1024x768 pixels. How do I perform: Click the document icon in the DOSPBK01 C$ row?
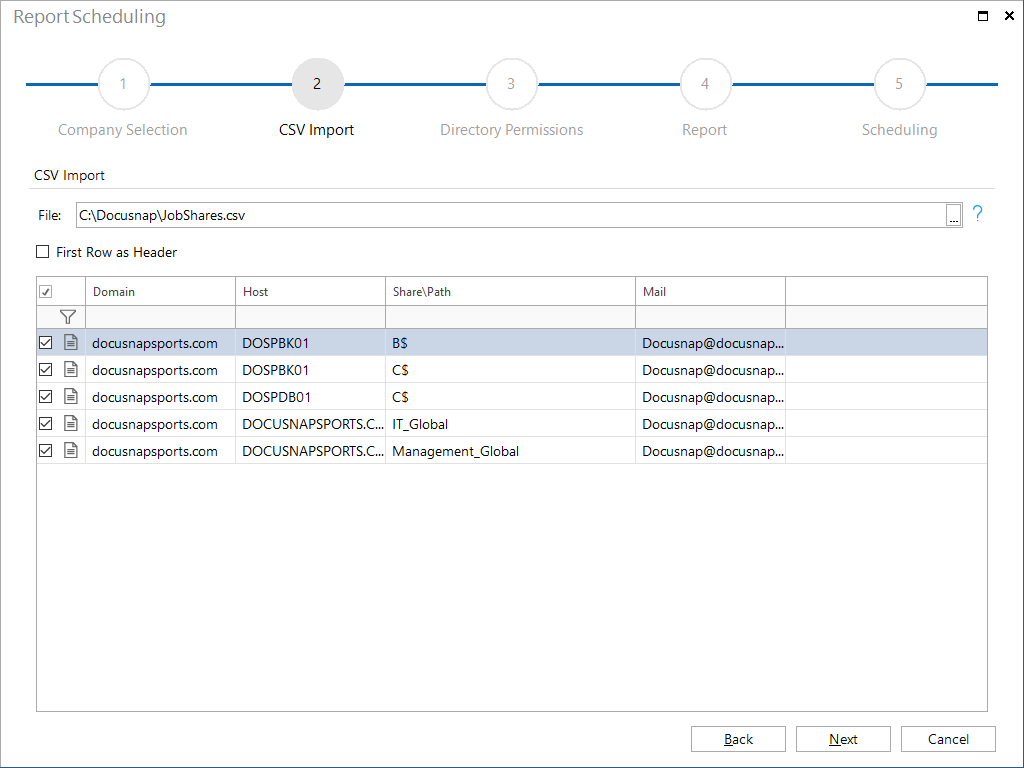71,370
